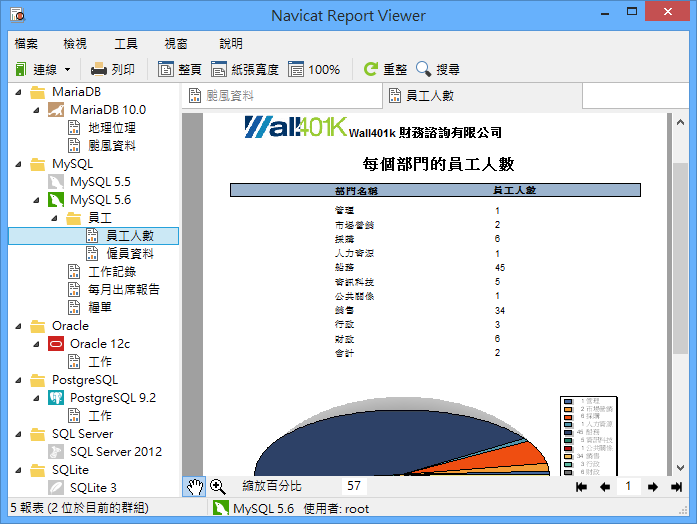Collapse the Oracle folder
The image size is (697, 524).
coord(18,326)
